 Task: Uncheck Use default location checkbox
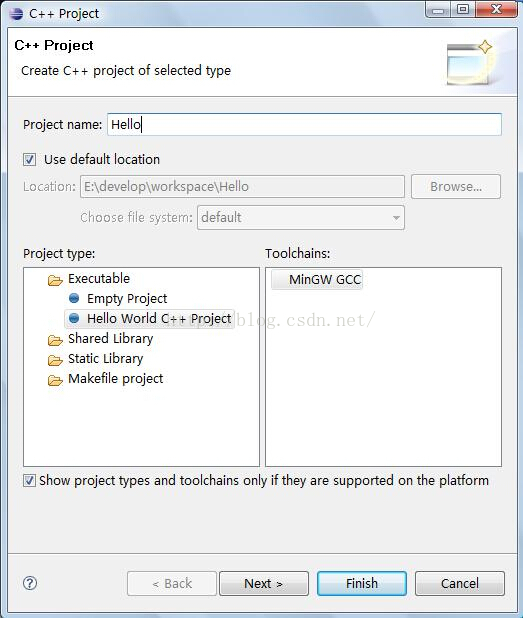pos(30,160)
